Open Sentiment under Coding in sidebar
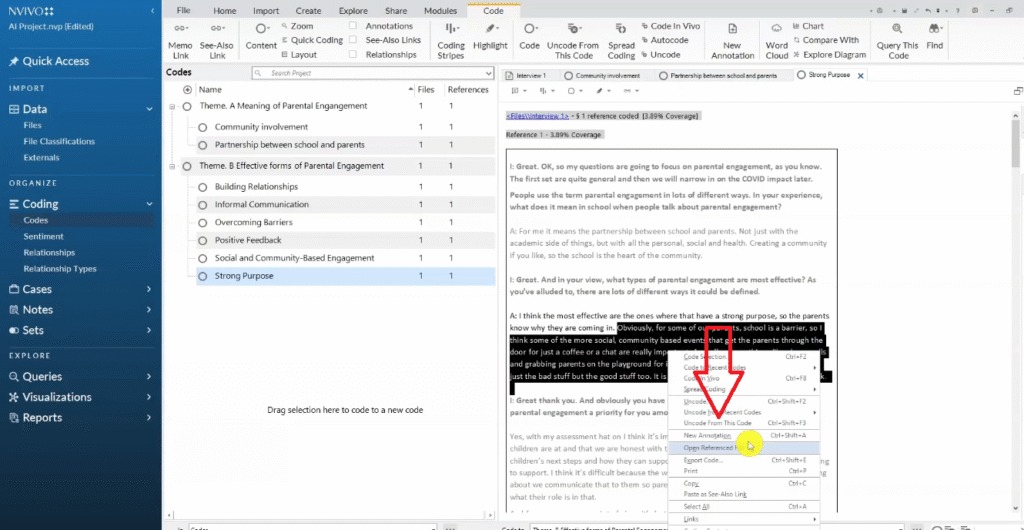This screenshot has width=1024, height=530. (45, 236)
